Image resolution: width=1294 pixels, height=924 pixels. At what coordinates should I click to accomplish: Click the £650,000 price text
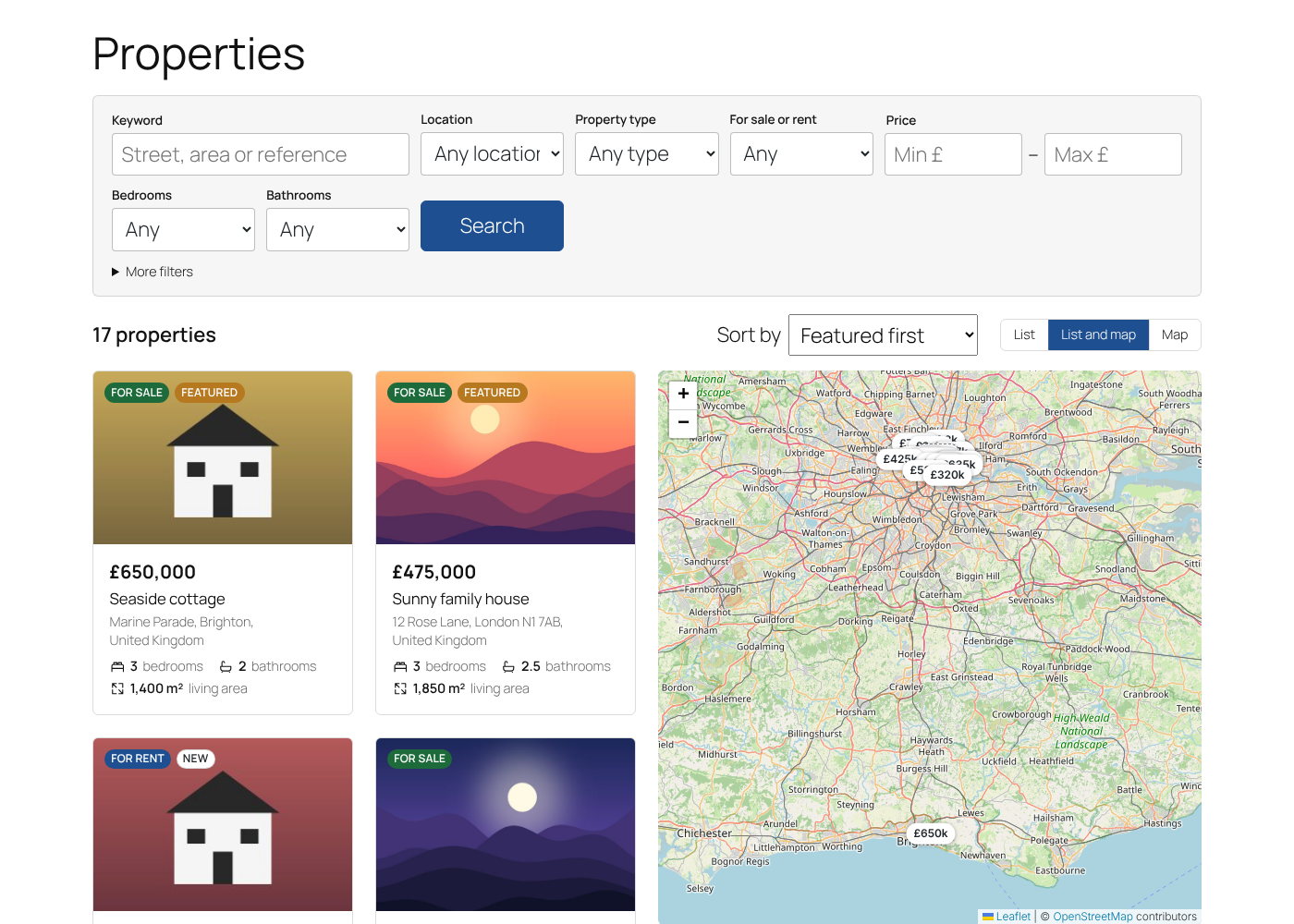tap(153, 572)
